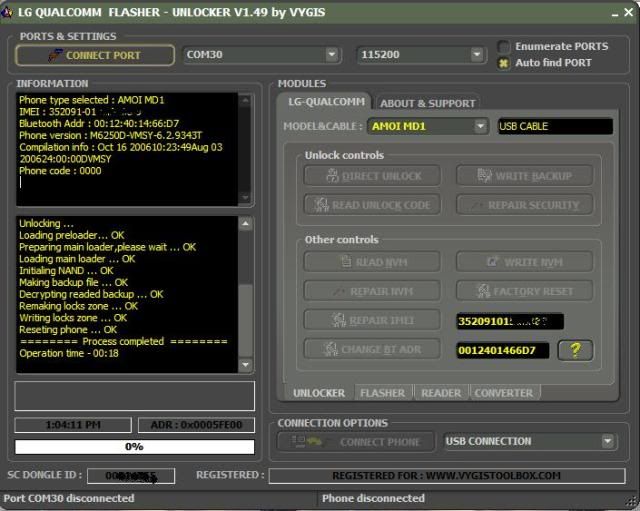
Task: Switch to the CONVERTER tab
Action: (x=504, y=393)
